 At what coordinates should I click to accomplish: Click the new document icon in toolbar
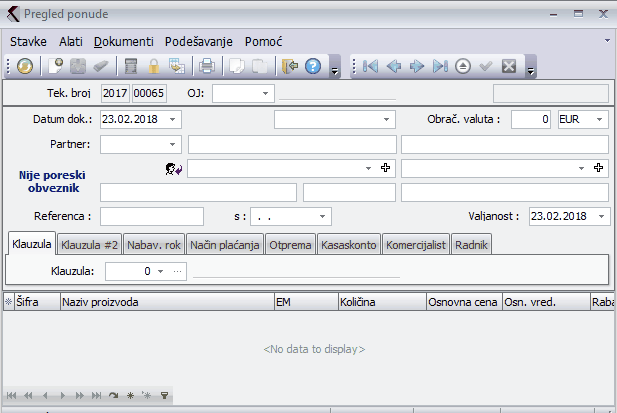click(57, 67)
